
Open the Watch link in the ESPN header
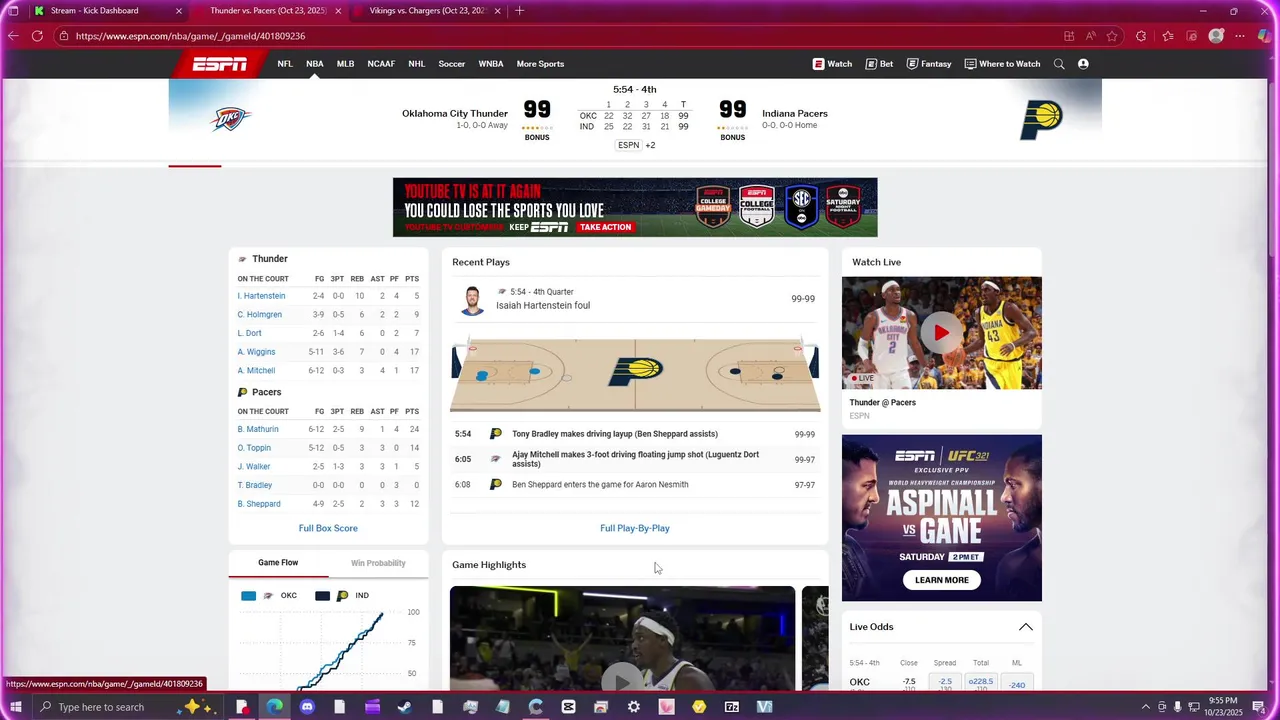[832, 64]
